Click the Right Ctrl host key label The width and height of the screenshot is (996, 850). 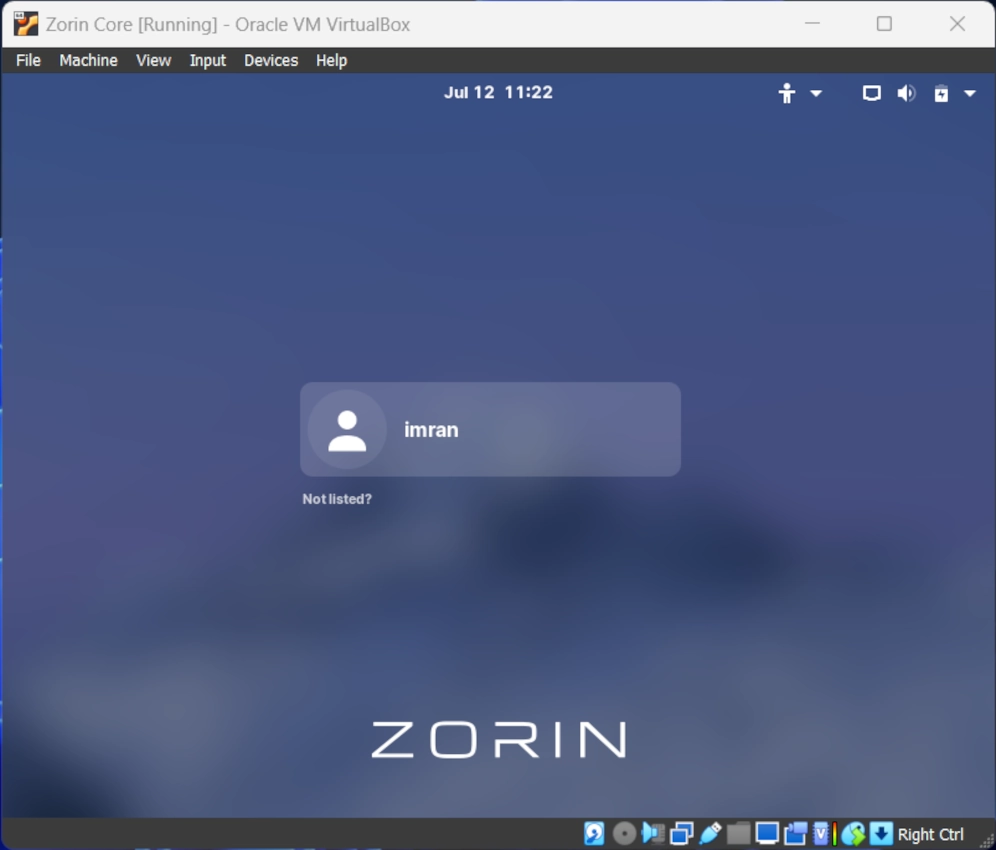click(x=931, y=834)
